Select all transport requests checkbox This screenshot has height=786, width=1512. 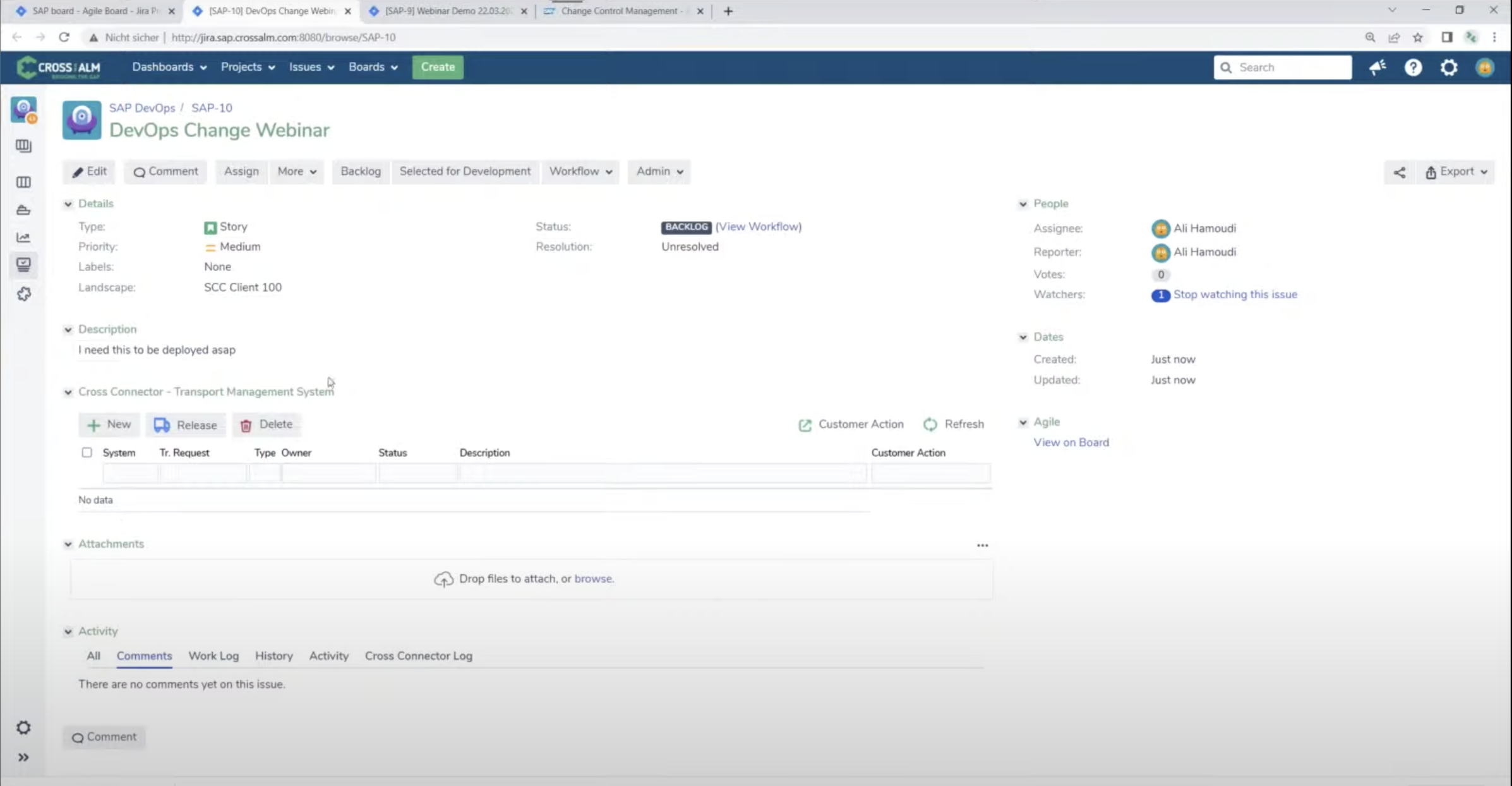[87, 452]
